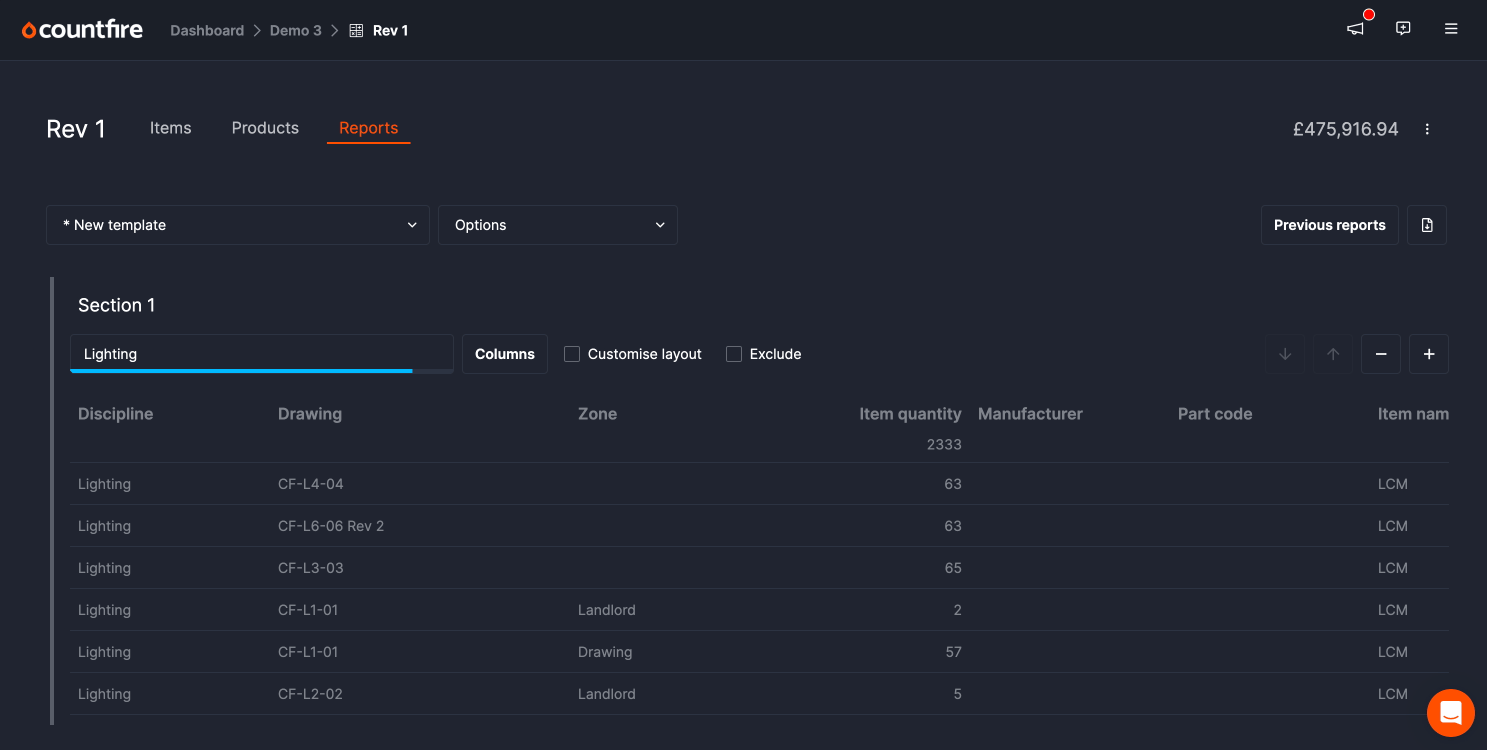The height and width of the screenshot is (750, 1487).
Task: Click the Lighting section name field
Action: pyautogui.click(x=260, y=354)
